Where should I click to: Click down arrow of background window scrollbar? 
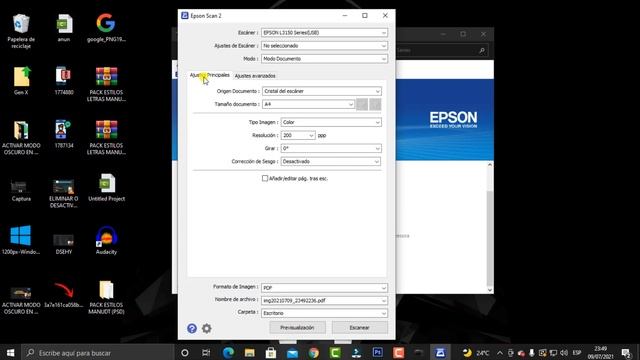click(490, 290)
